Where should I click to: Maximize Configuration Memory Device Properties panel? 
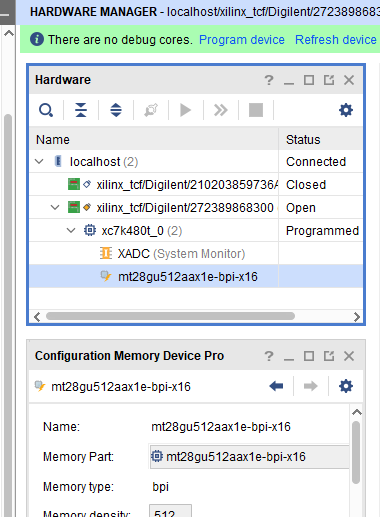[309, 356]
